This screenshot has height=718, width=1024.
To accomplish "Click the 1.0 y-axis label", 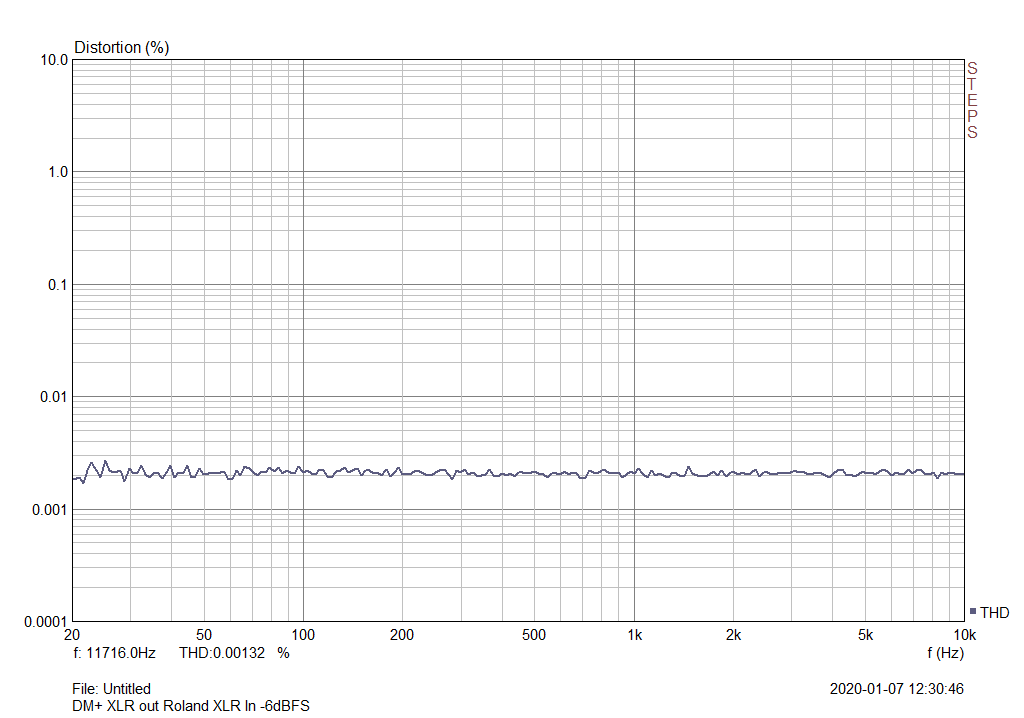I will pos(58,172).
